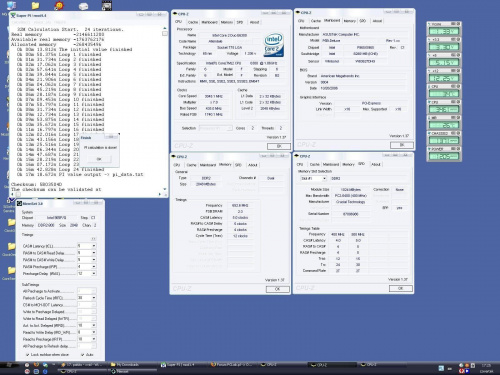
Task: Open RAS# Precharge (tRP) dropdown
Action: pos(94,267)
